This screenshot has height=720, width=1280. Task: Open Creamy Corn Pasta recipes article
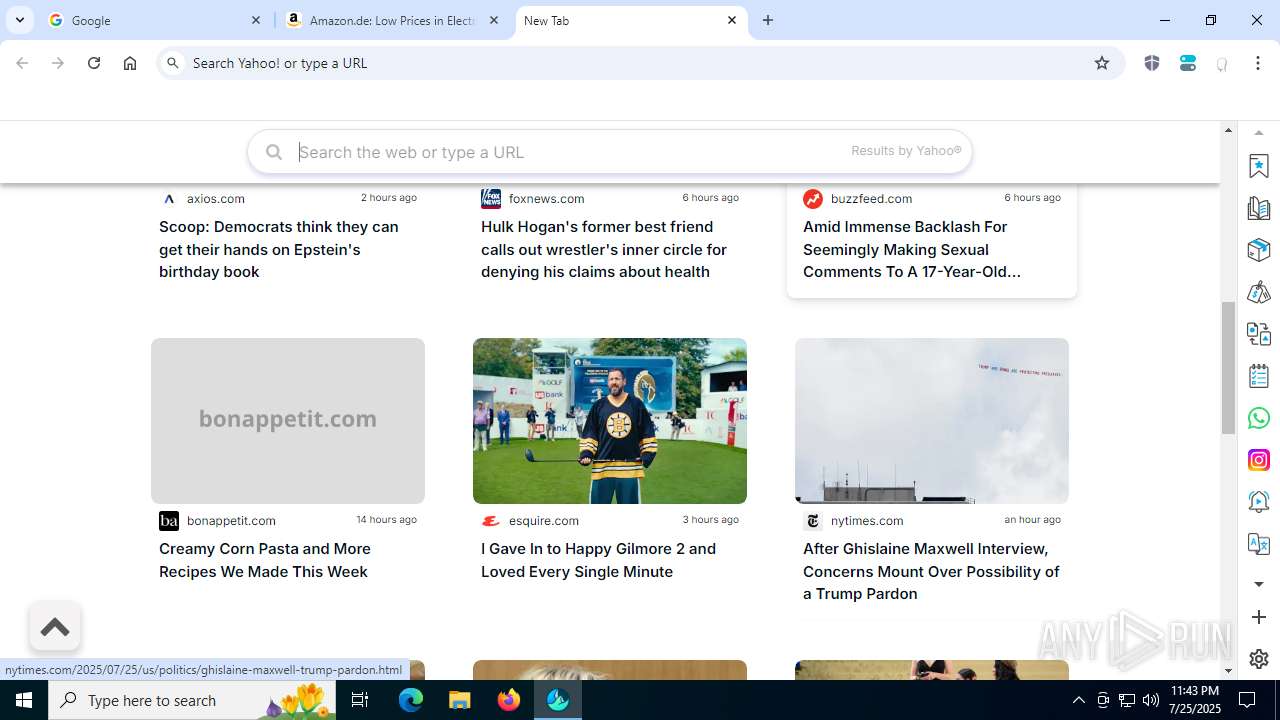pos(265,560)
